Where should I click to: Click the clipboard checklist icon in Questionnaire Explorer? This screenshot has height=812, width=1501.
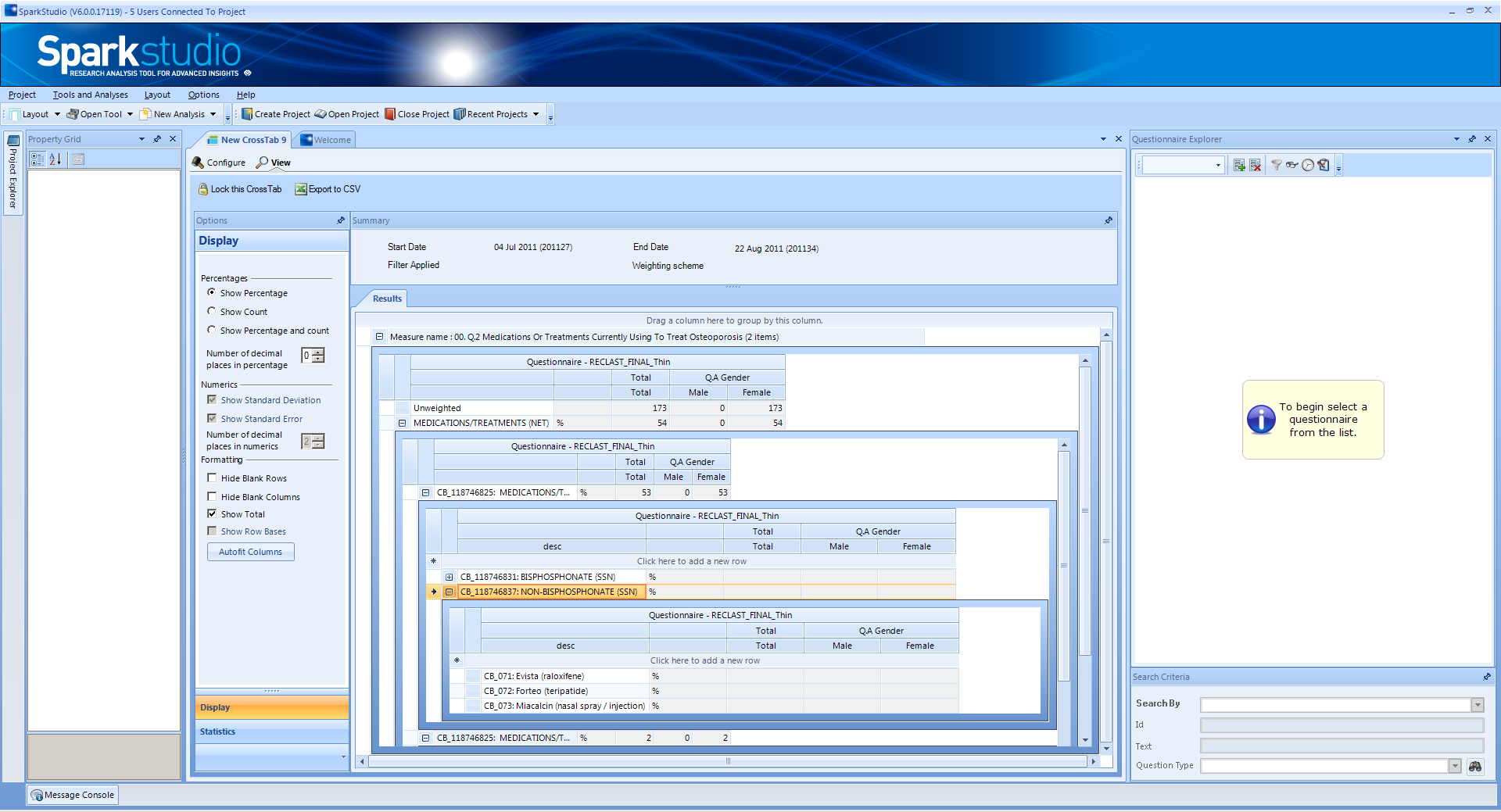tap(1323, 165)
